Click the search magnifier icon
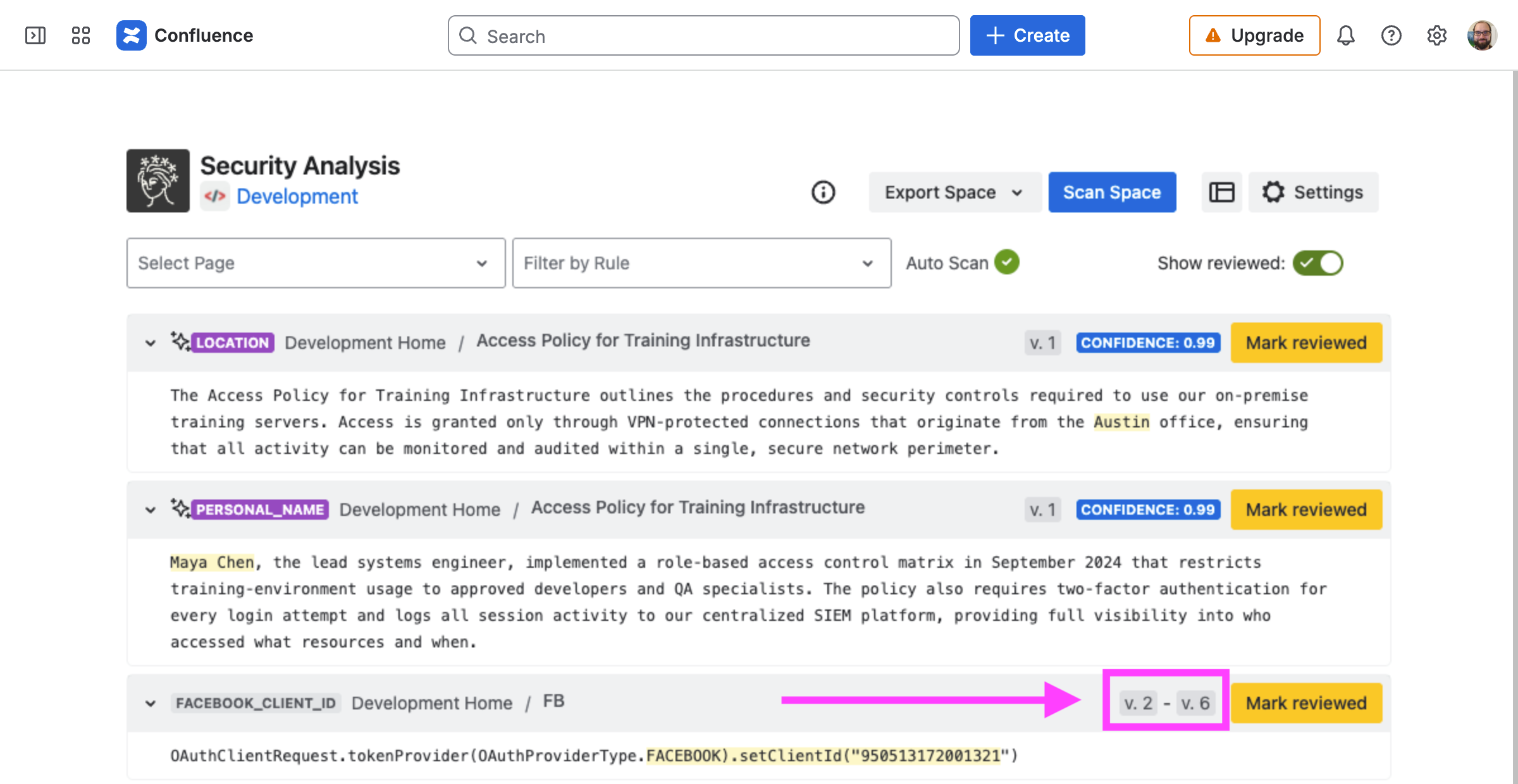This screenshot has width=1518, height=784. tap(468, 35)
